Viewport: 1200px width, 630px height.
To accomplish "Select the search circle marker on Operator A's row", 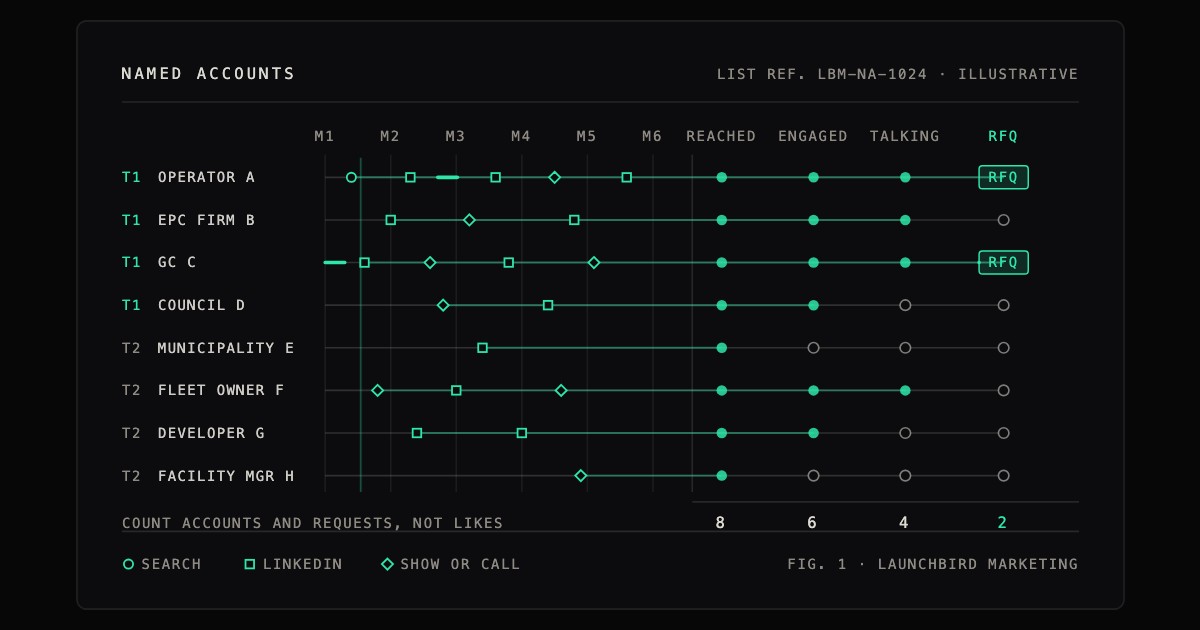I will pos(351,177).
